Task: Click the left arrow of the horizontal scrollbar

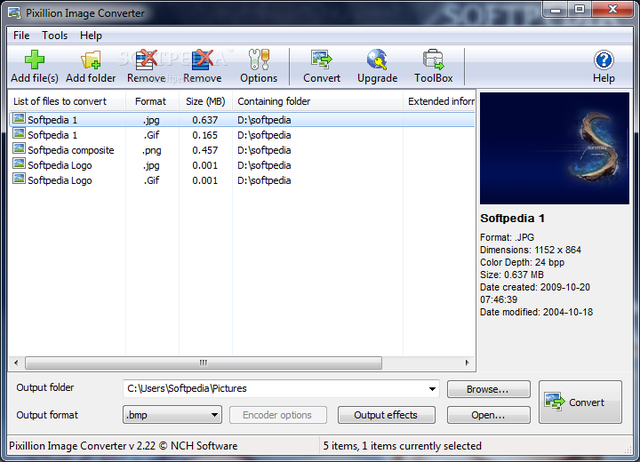Action: (16, 363)
